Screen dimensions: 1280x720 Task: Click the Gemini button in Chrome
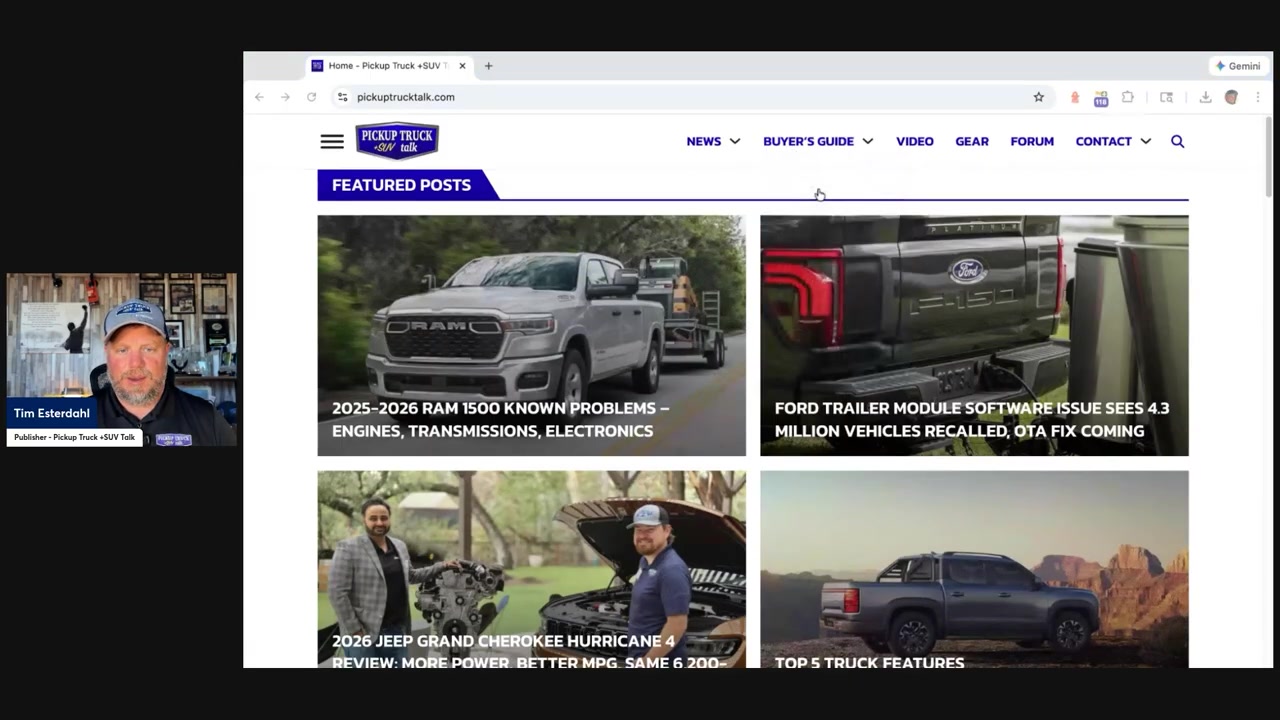(x=1238, y=66)
